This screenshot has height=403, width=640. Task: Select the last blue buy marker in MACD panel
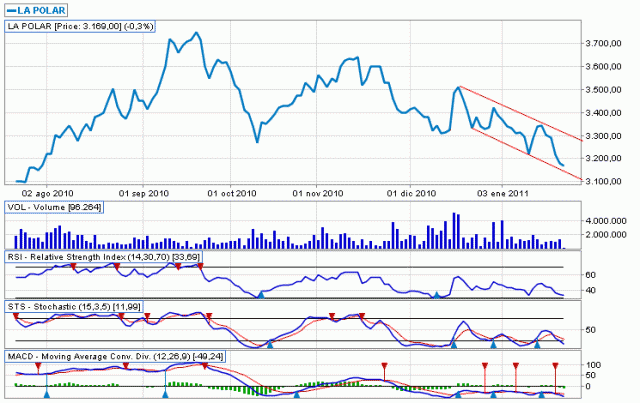coord(542,394)
